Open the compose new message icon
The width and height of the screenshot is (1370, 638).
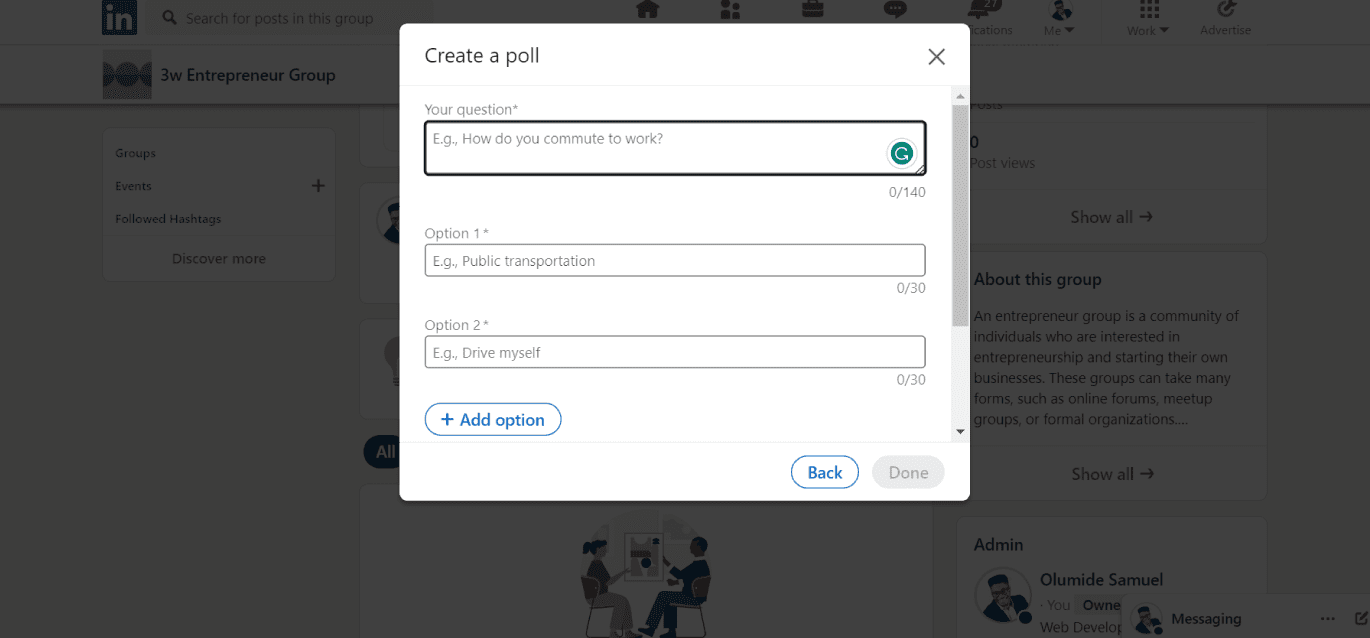[x=1361, y=618]
